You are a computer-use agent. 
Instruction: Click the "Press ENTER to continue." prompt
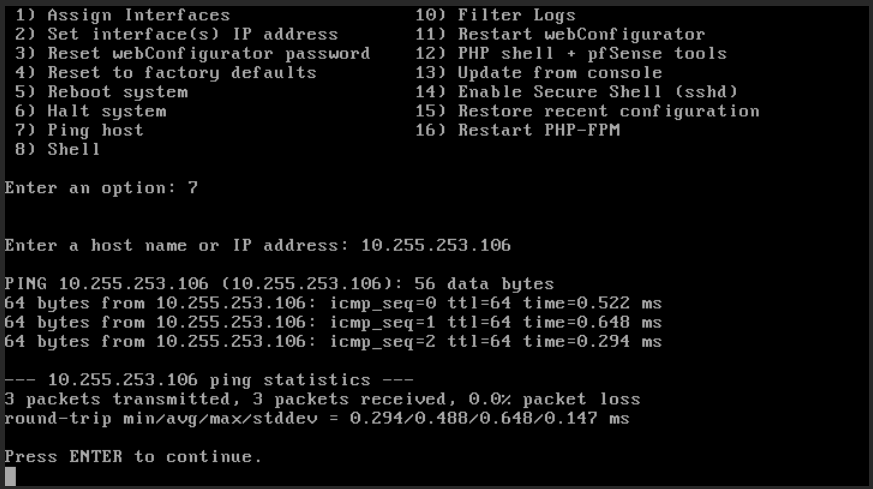tap(132, 456)
